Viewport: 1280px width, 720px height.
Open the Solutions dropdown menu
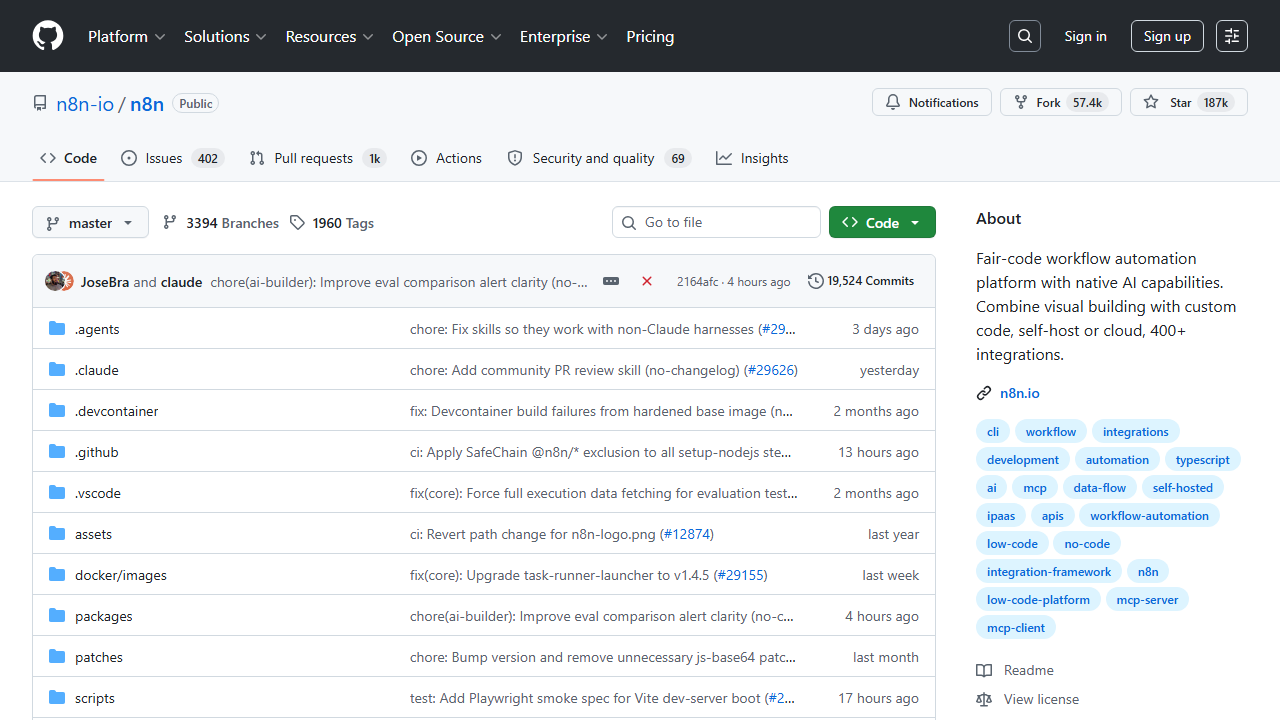[225, 36]
